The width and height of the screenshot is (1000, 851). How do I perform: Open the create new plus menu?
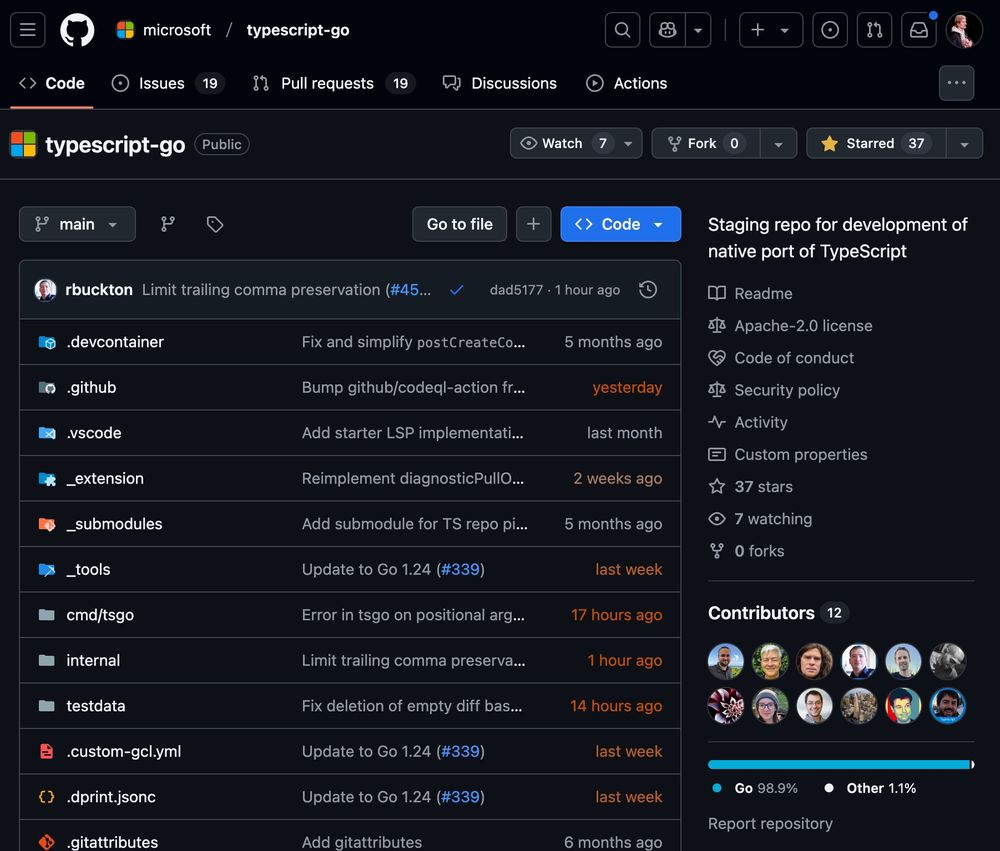[x=770, y=30]
